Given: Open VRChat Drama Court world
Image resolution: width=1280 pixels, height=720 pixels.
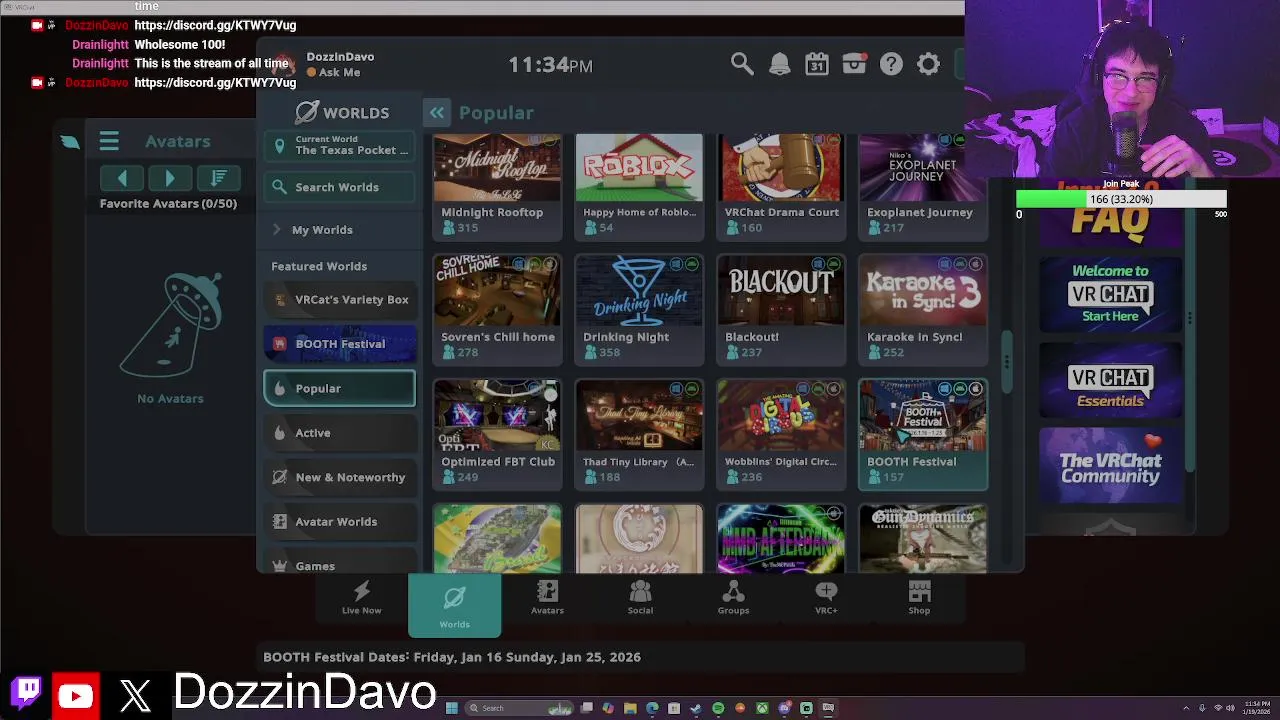Looking at the screenshot, I should 781,186.
